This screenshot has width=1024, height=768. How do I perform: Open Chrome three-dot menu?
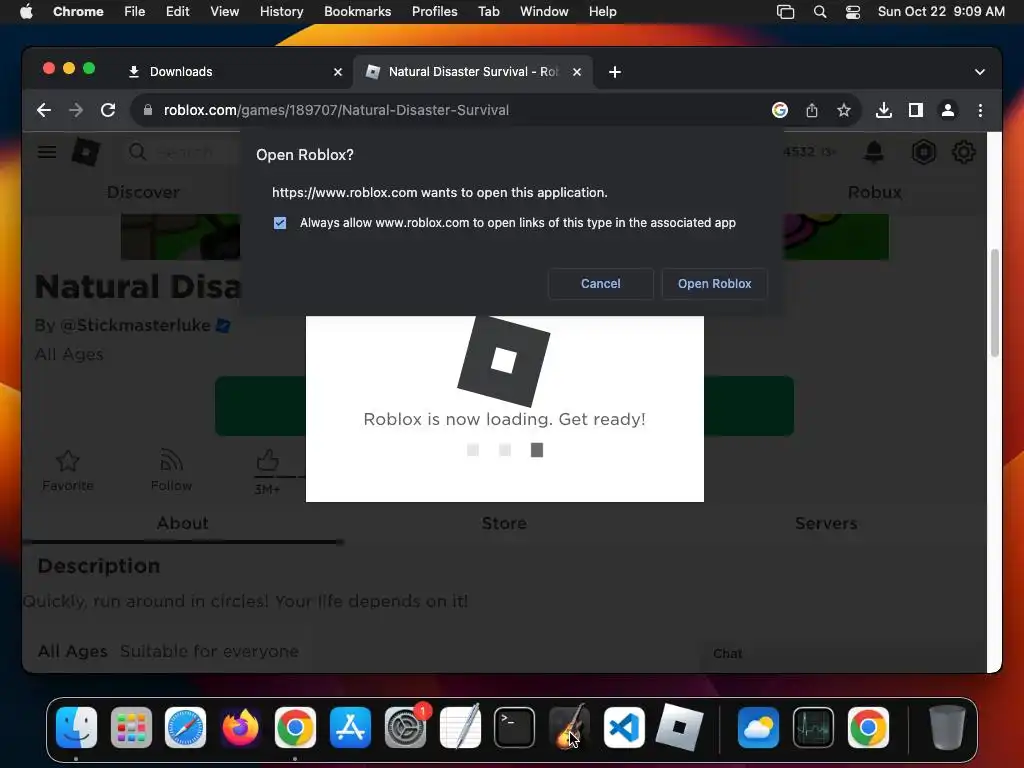point(980,110)
